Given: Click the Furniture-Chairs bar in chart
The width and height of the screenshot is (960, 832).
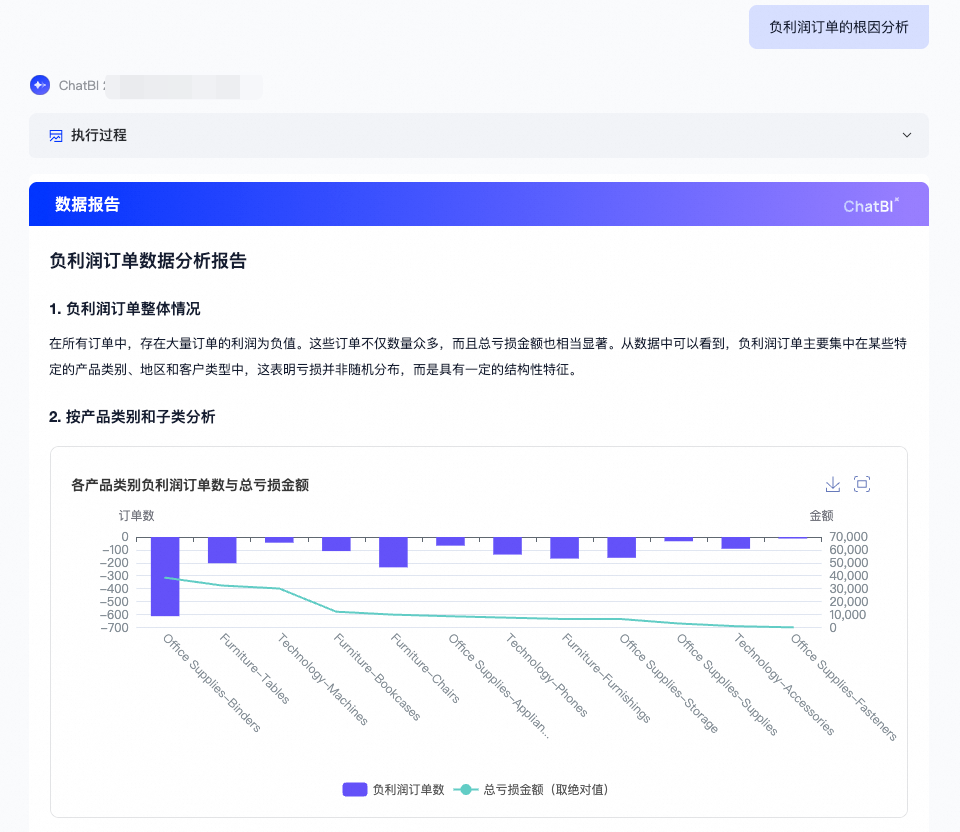Looking at the screenshot, I should (393, 552).
